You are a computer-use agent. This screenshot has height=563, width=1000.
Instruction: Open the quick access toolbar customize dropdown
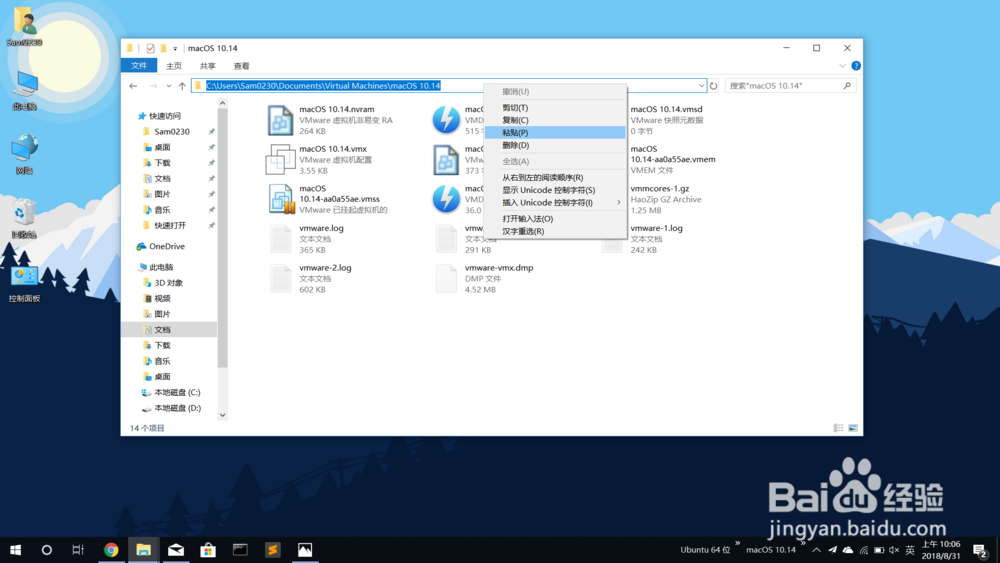coord(175,48)
